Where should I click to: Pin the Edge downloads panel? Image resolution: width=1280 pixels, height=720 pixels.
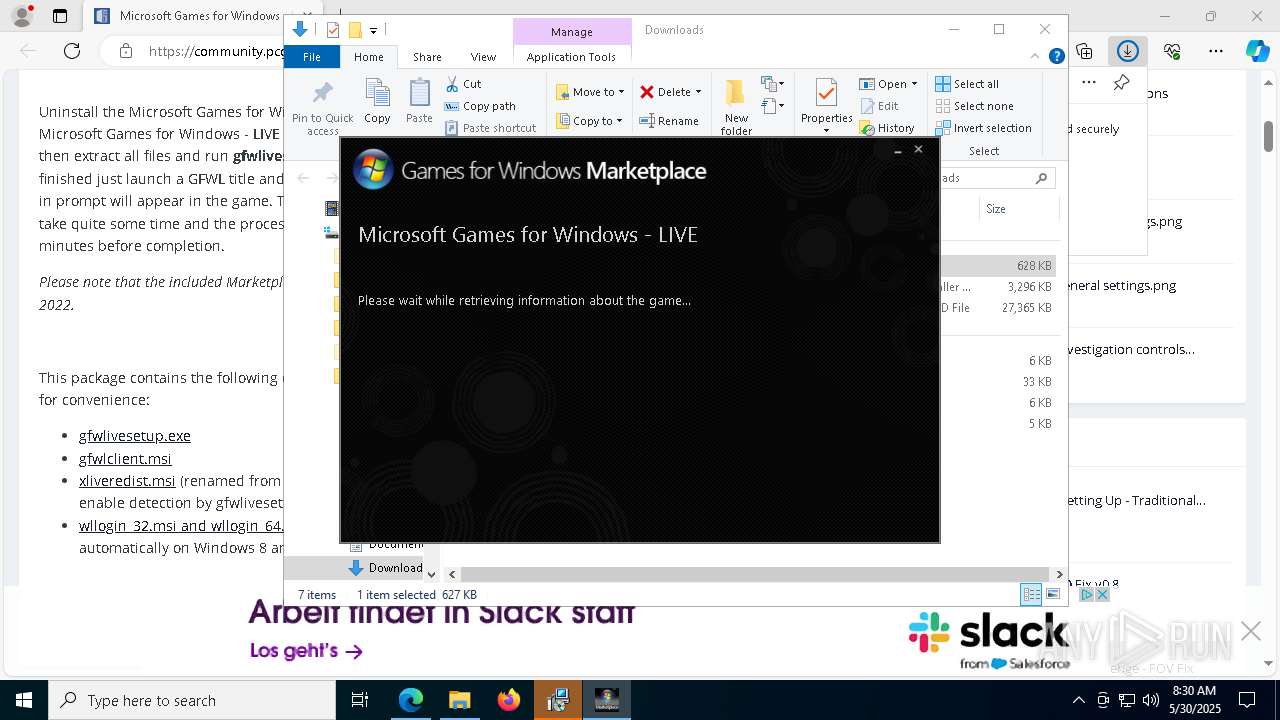pyautogui.click(x=1122, y=83)
